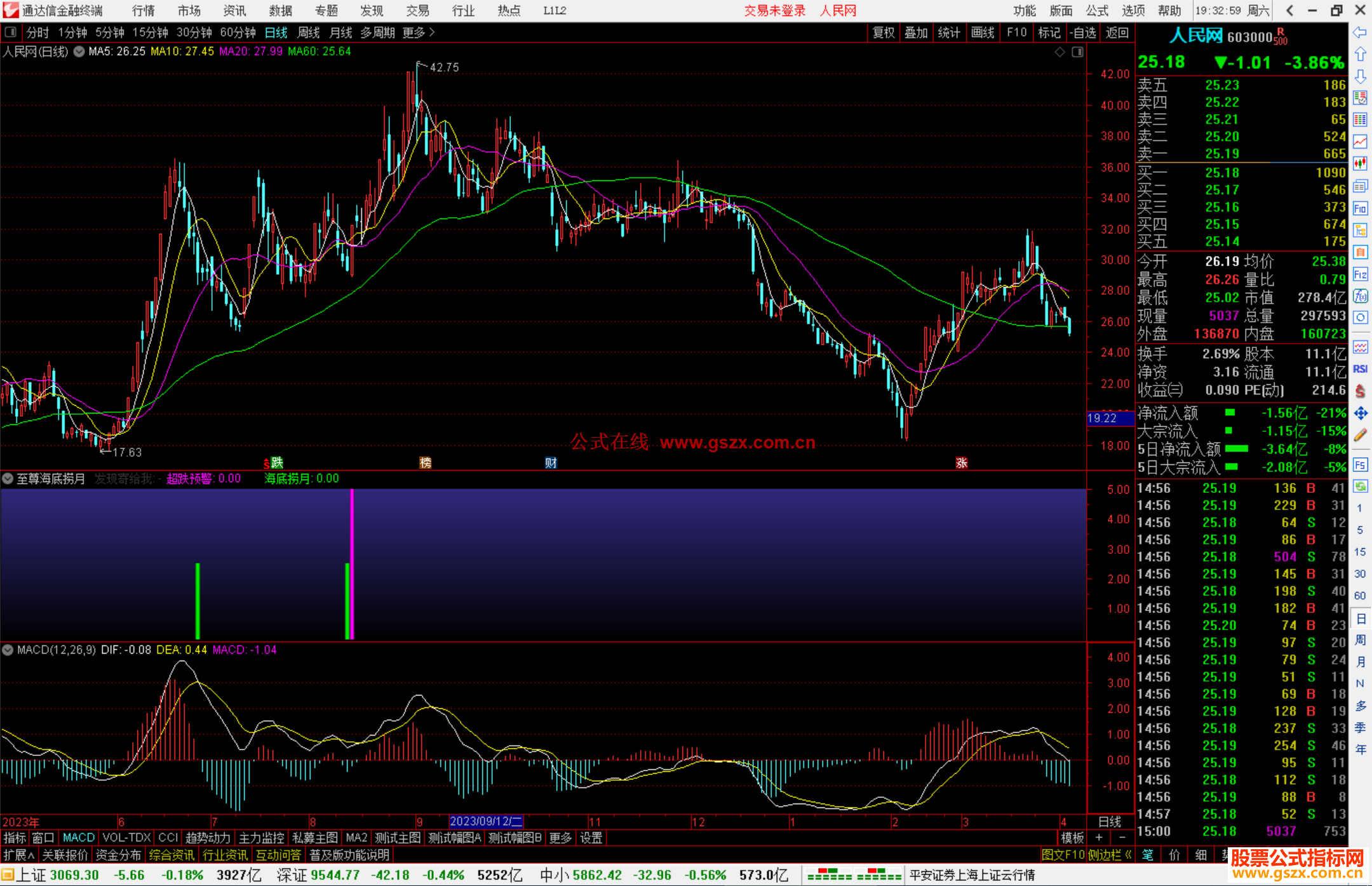Open the F12 sidebar icon
The width and height of the screenshot is (1372, 886).
(1360, 274)
